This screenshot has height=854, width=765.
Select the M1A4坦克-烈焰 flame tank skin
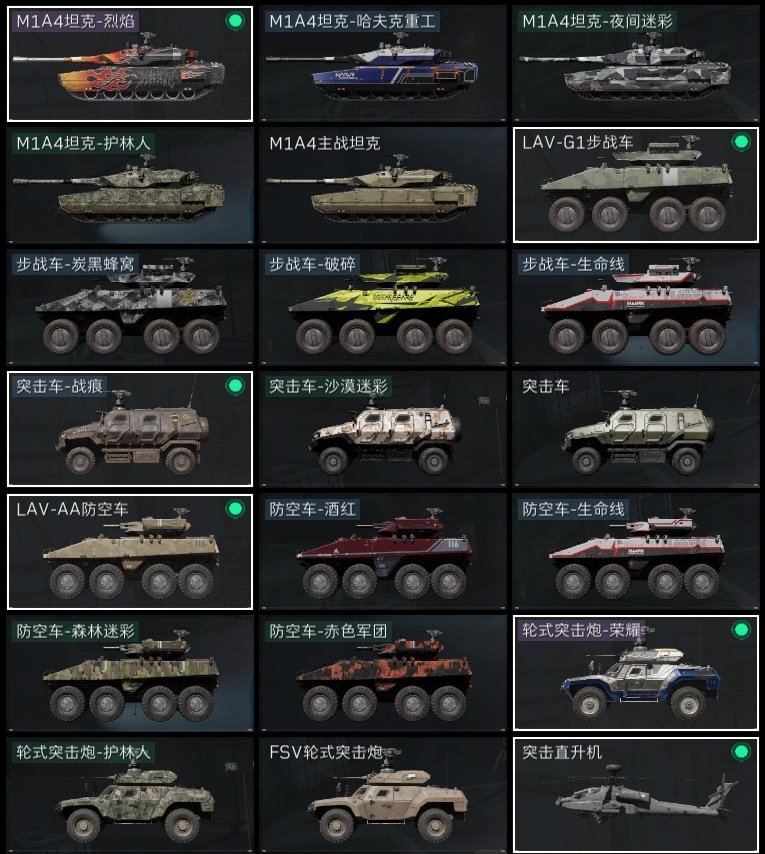pyautogui.click(x=130, y=64)
